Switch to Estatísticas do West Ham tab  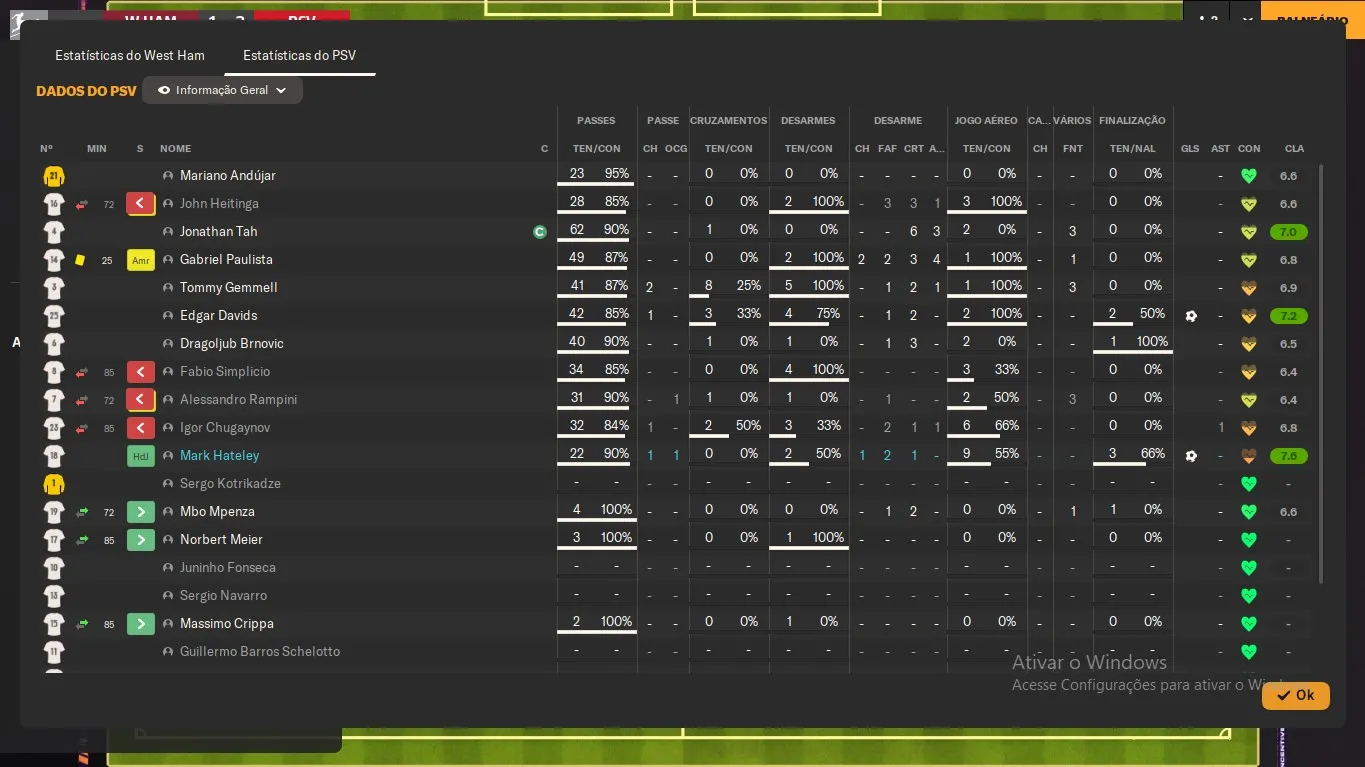pyautogui.click(x=130, y=56)
